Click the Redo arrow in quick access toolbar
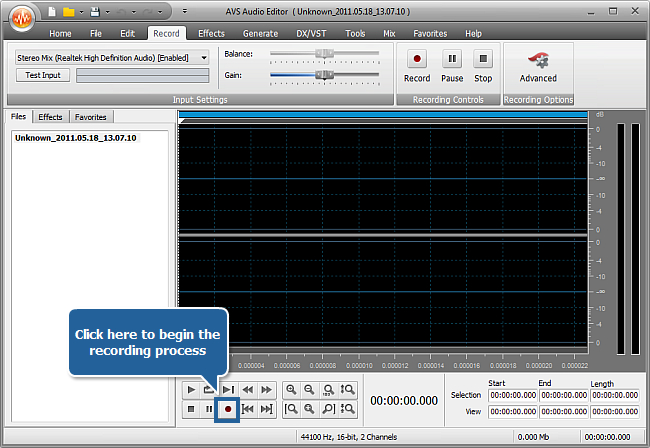 tap(147, 12)
